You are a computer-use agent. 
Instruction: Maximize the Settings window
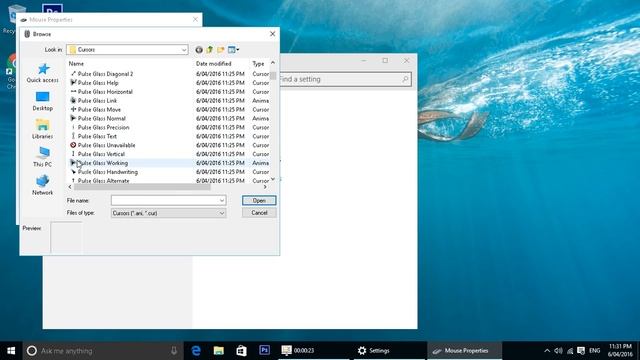coord(385,60)
